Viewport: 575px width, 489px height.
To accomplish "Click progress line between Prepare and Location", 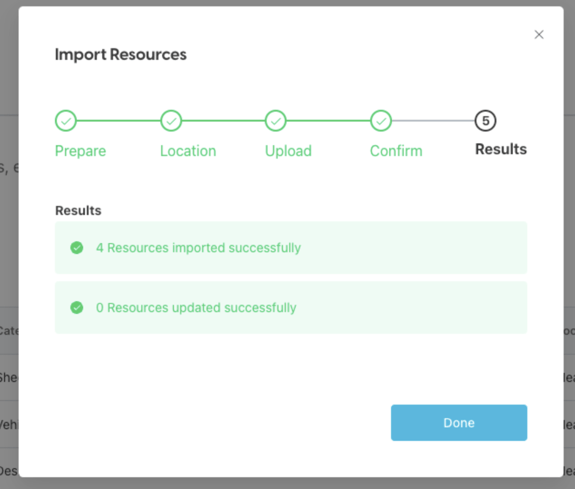I will coord(118,121).
